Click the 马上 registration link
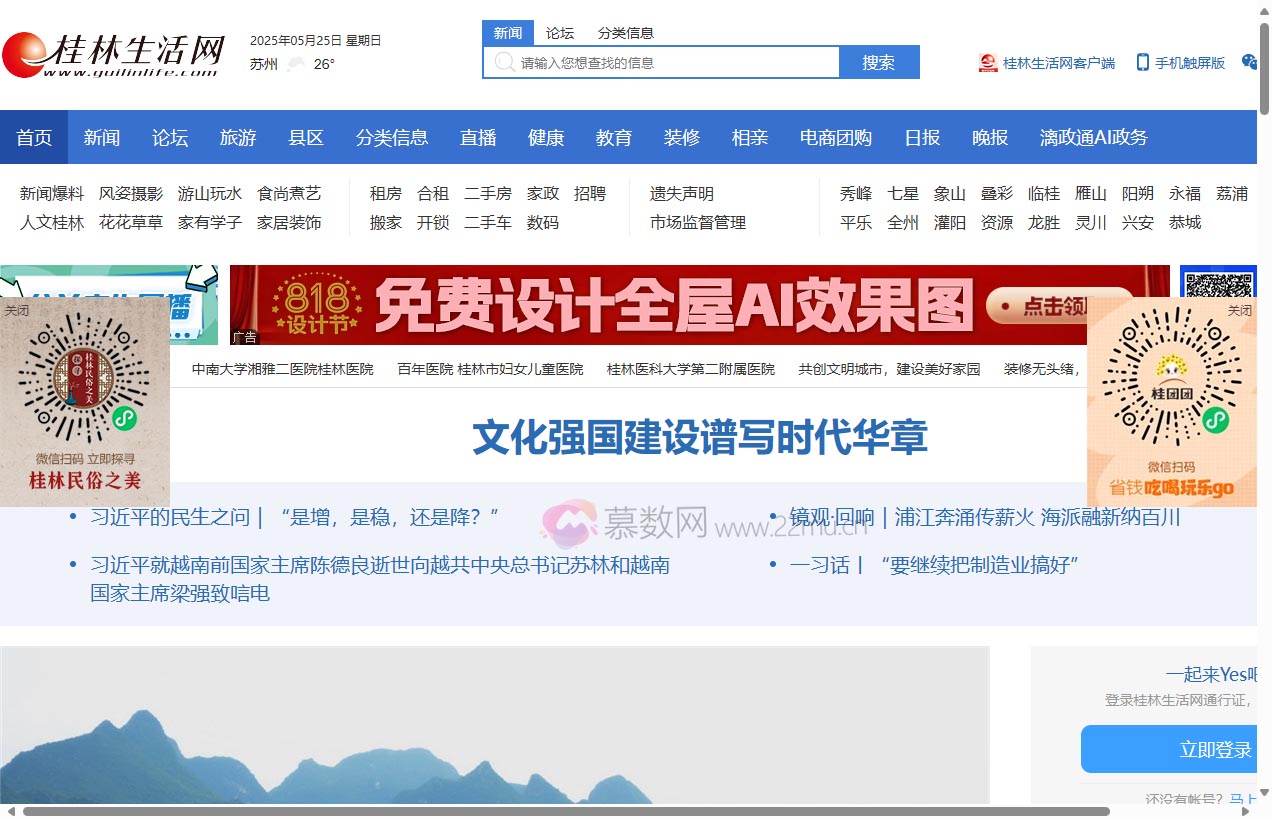Image resolution: width=1272 pixels, height=819 pixels. coord(1243,800)
